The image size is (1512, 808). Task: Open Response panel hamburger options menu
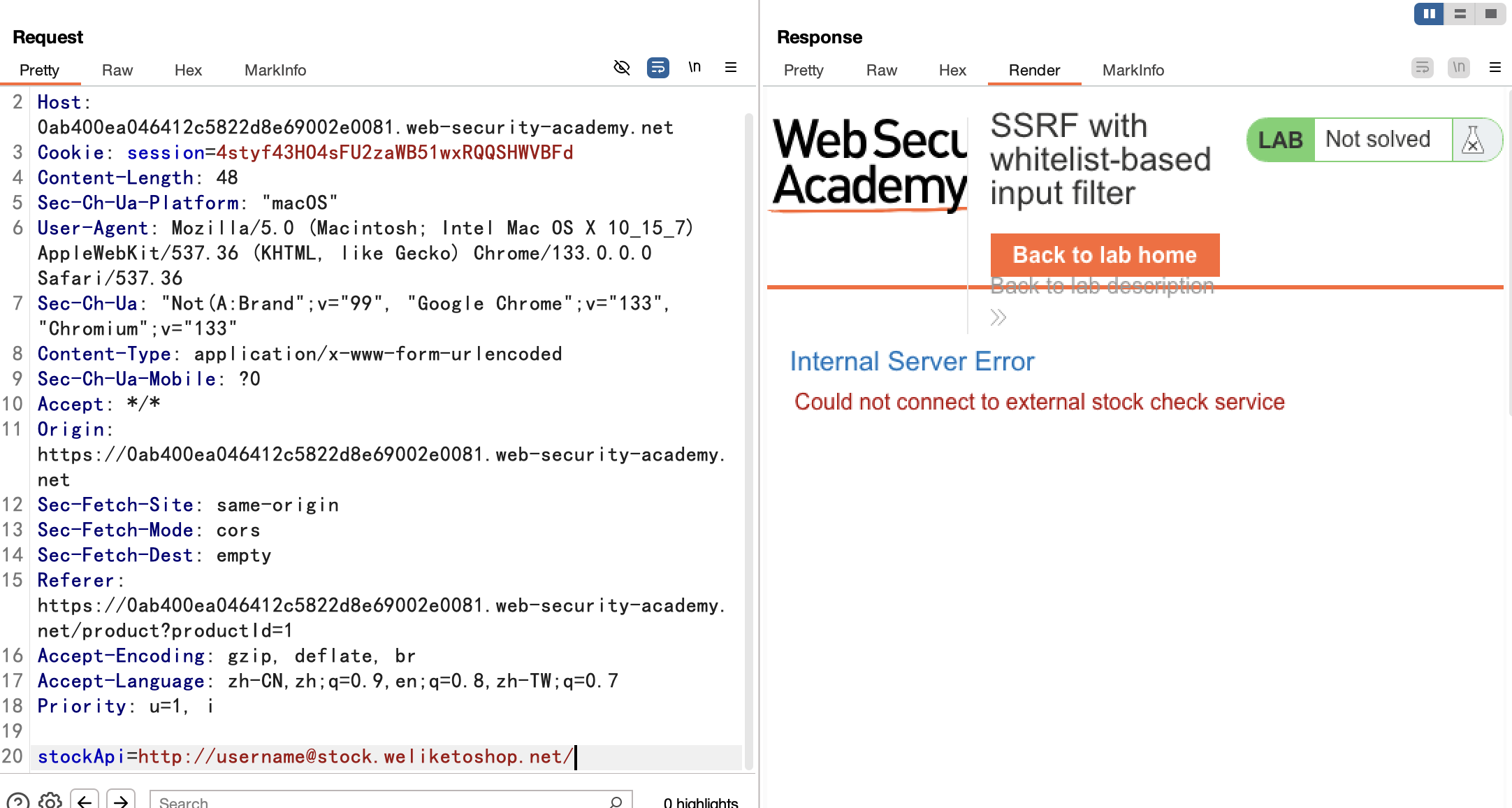pyautogui.click(x=1495, y=68)
